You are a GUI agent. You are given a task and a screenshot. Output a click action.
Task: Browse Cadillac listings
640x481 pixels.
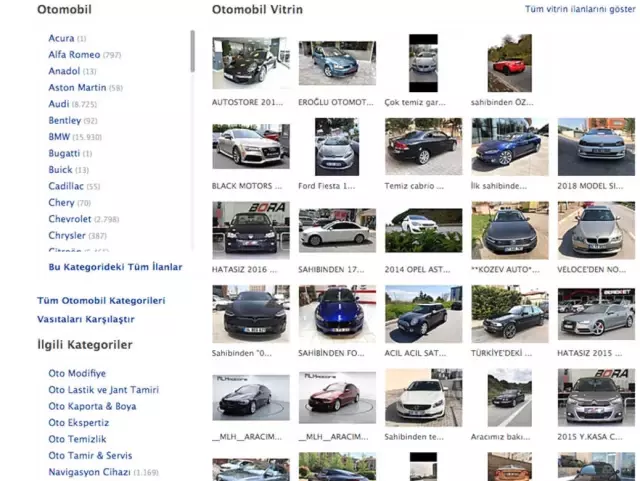(x=66, y=186)
